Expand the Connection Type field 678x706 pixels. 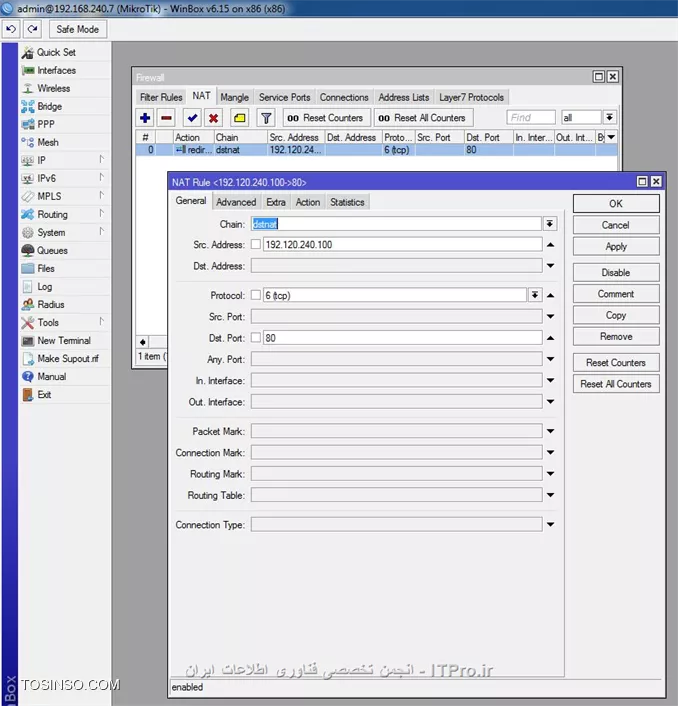(x=550, y=525)
